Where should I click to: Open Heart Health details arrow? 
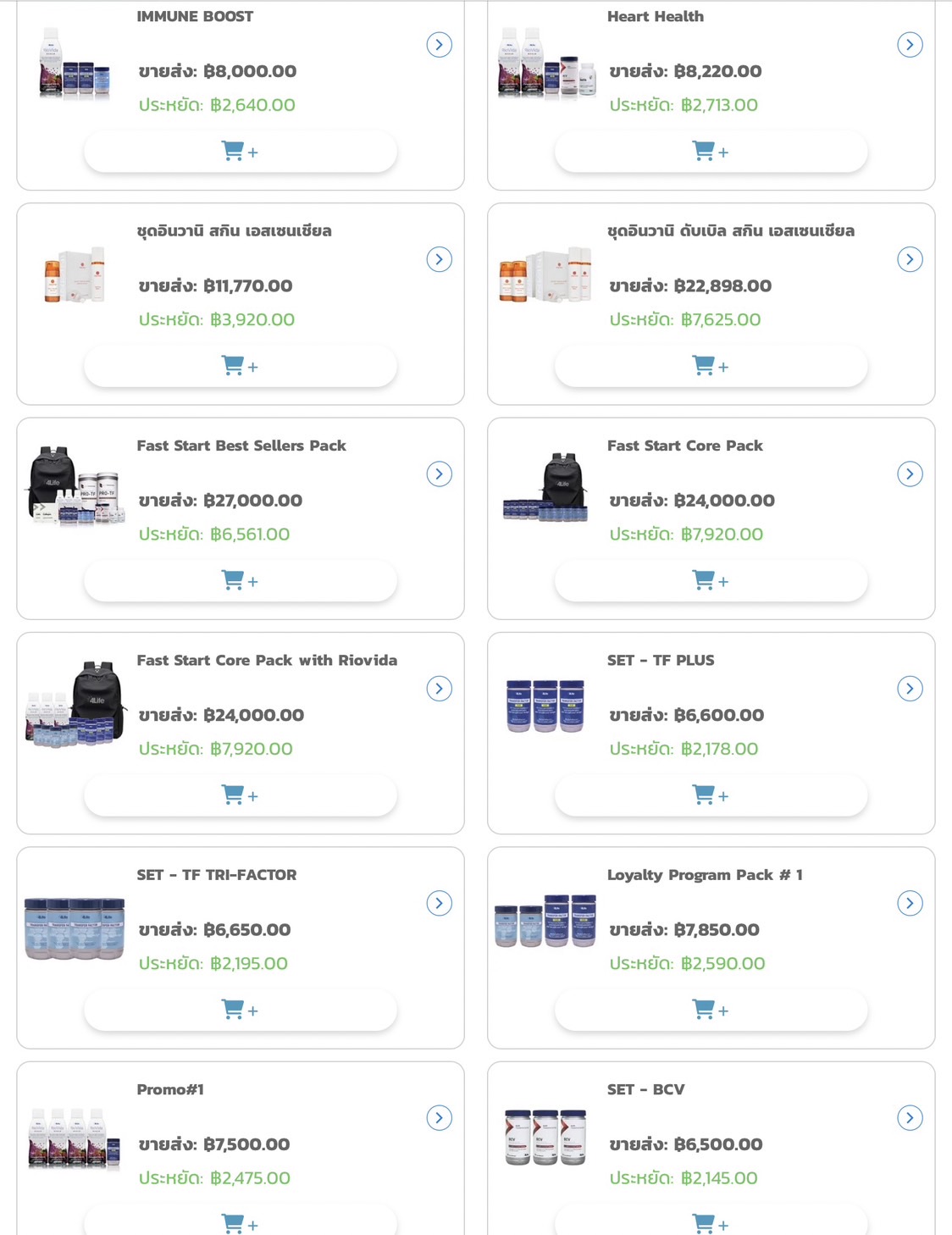click(x=910, y=45)
